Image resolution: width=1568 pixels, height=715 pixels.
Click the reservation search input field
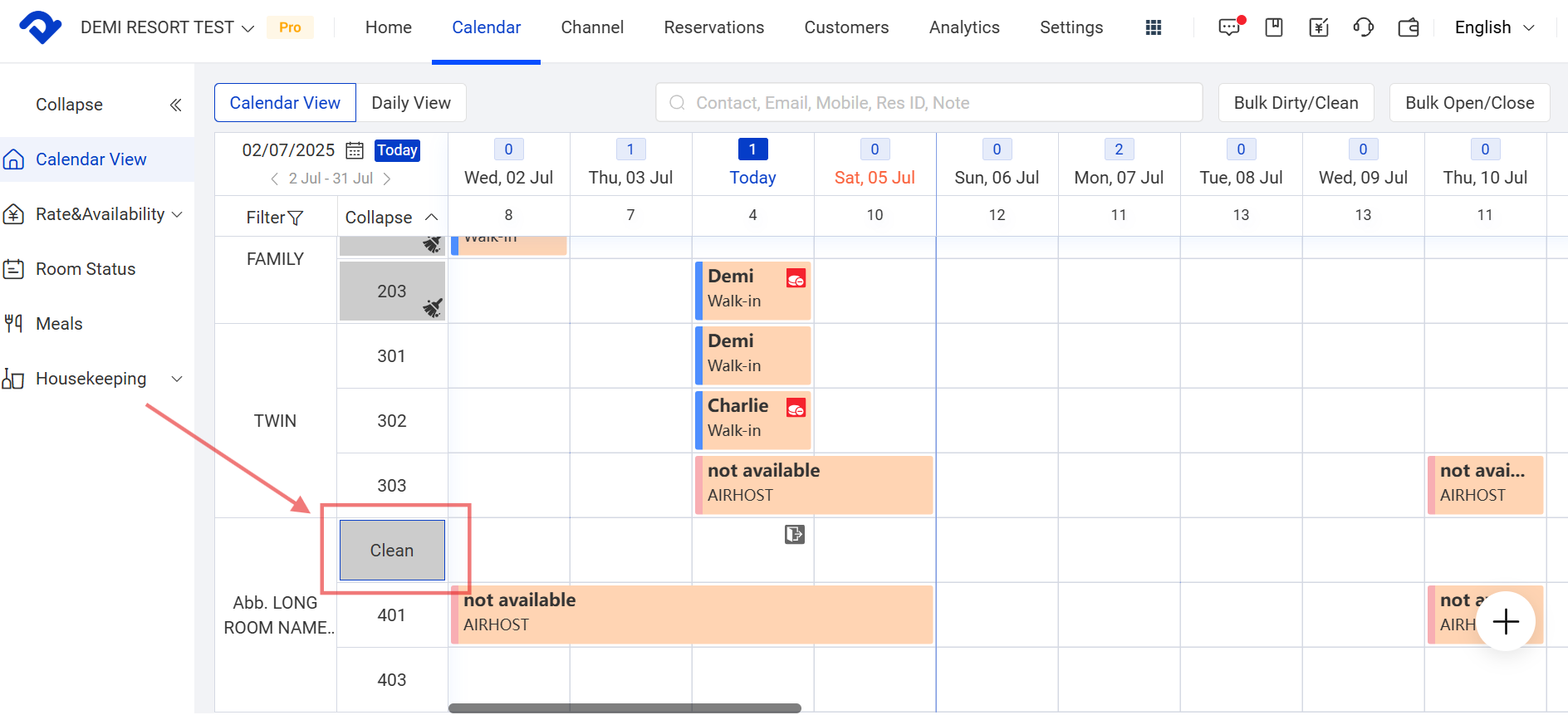pos(929,103)
